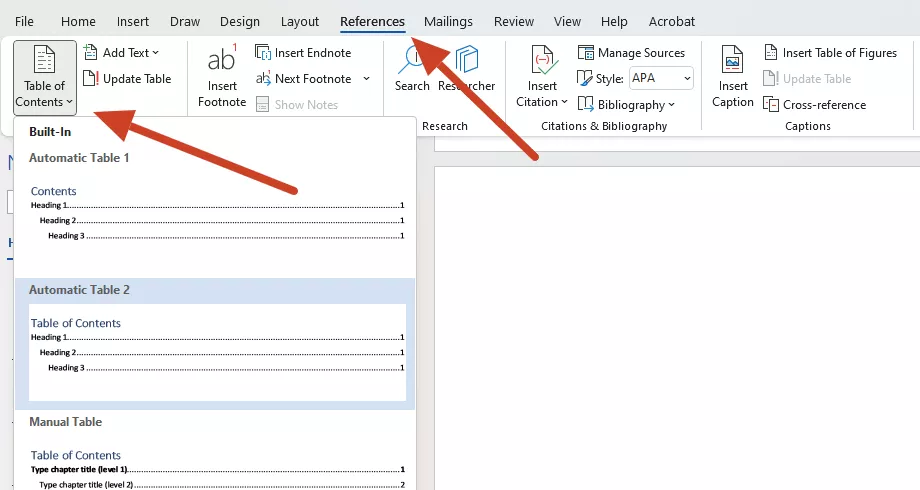Click Update Table beside Add Text
This screenshot has width=920, height=490.
[127, 79]
